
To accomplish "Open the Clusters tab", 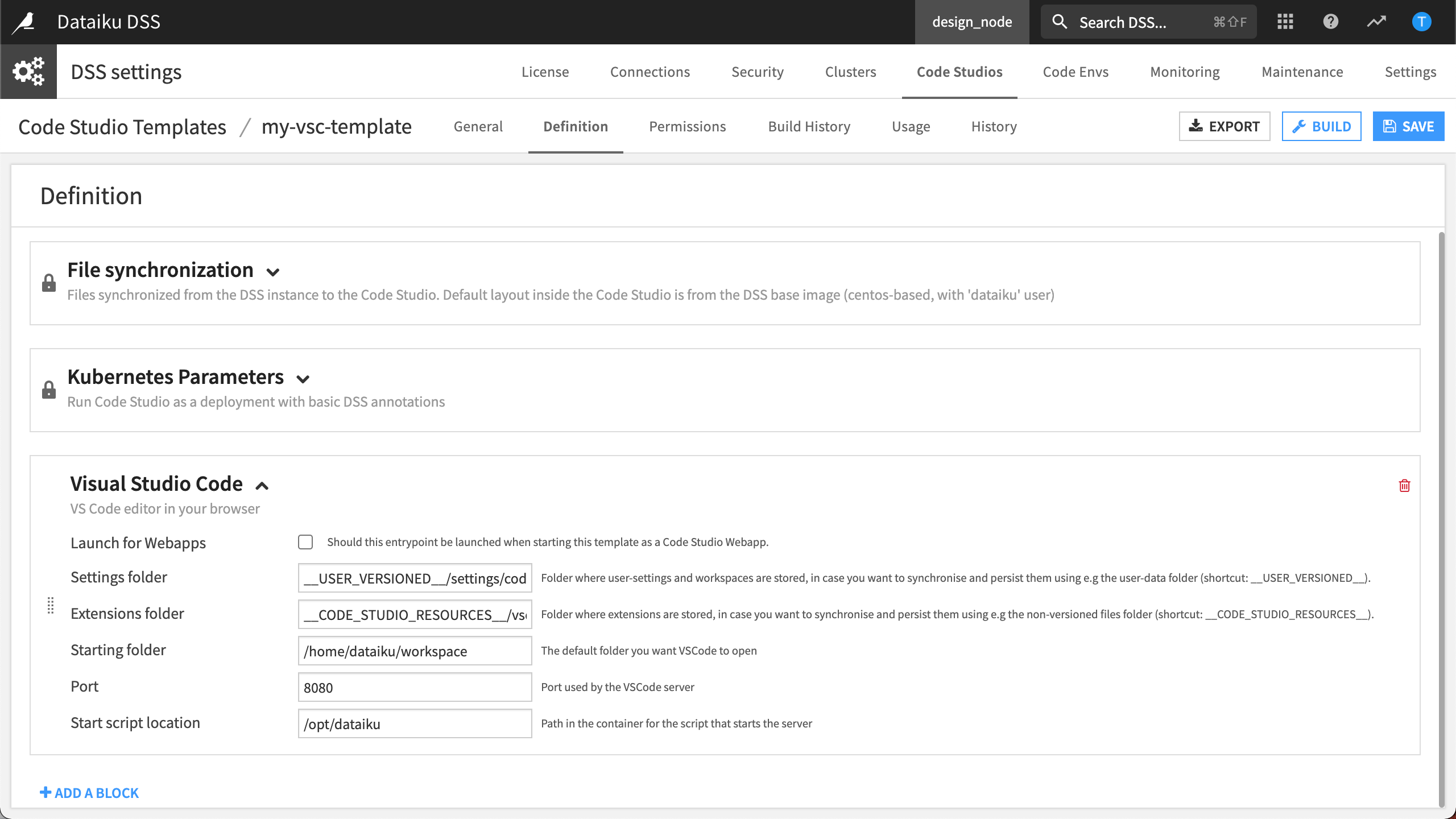I will [x=850, y=72].
